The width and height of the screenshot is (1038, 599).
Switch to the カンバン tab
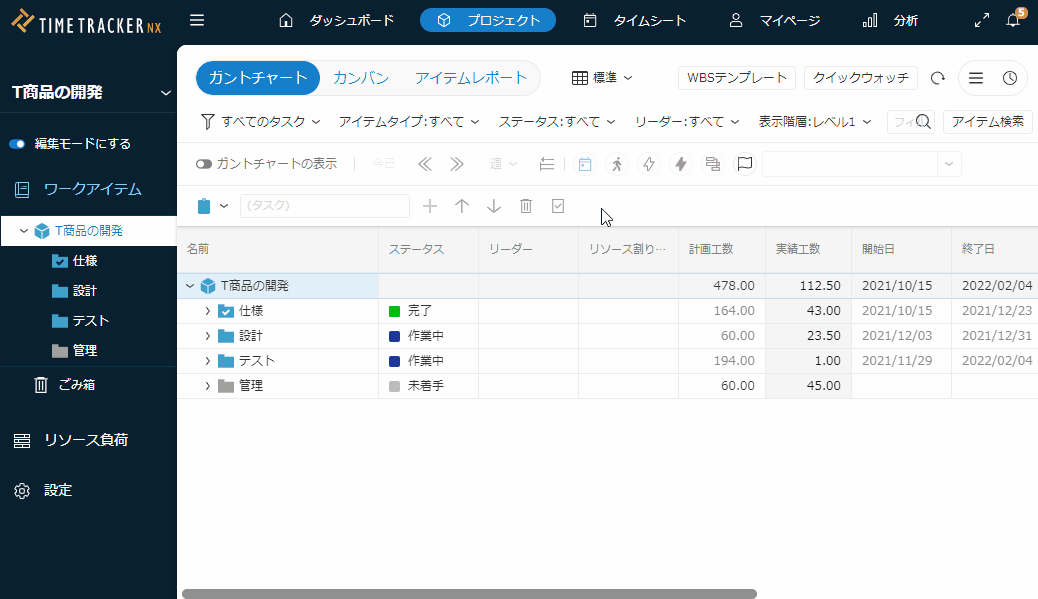point(360,78)
